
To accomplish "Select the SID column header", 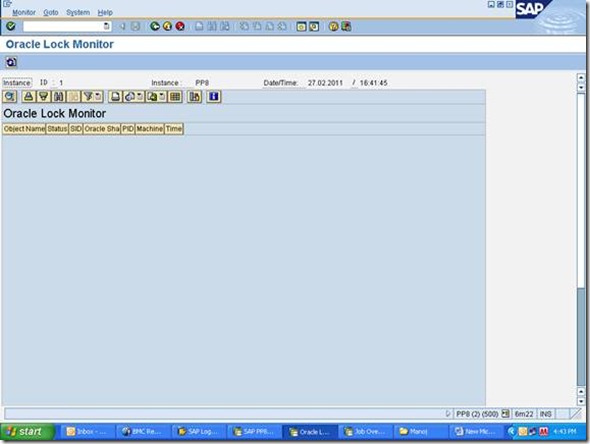I will [76, 129].
